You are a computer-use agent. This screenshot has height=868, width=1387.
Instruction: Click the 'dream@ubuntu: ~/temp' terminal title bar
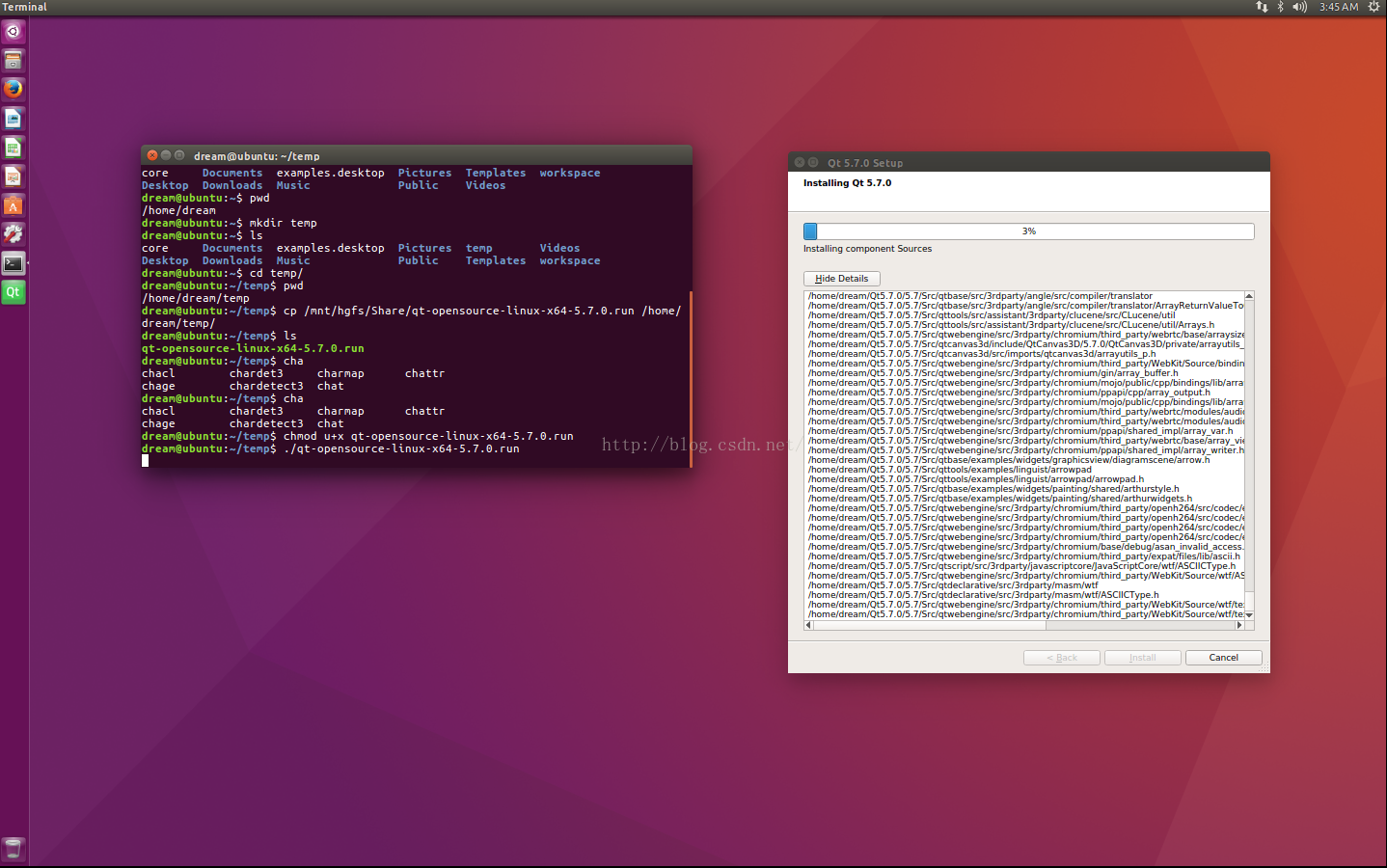point(417,155)
